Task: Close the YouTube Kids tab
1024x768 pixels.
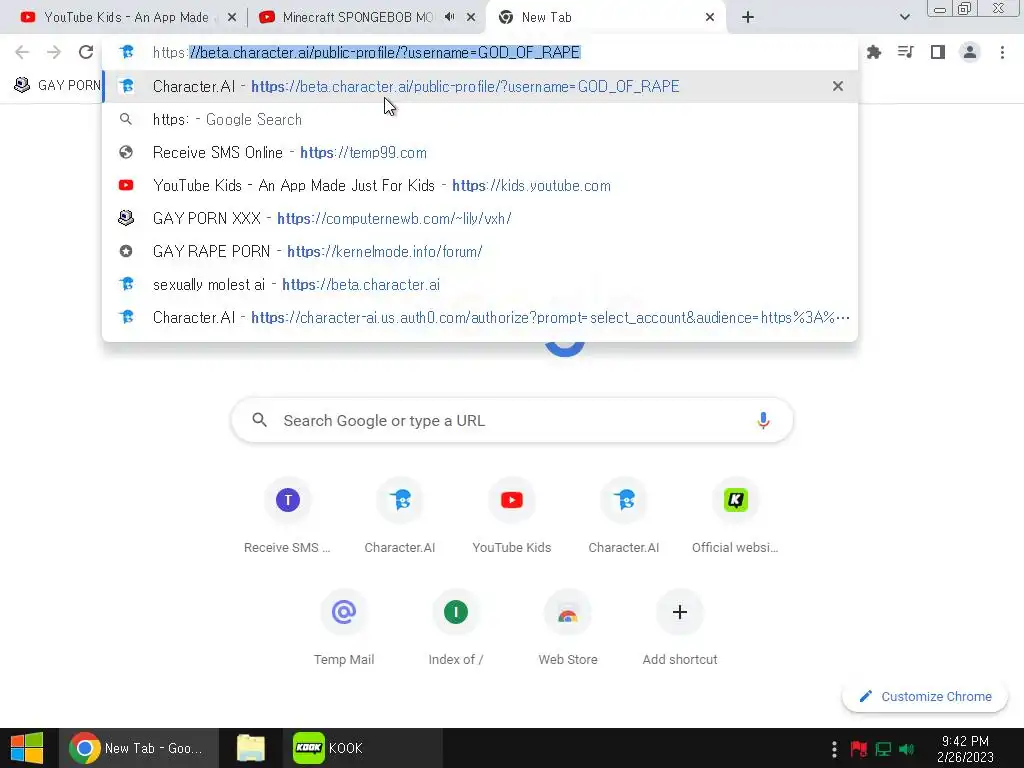Action: coord(232,18)
